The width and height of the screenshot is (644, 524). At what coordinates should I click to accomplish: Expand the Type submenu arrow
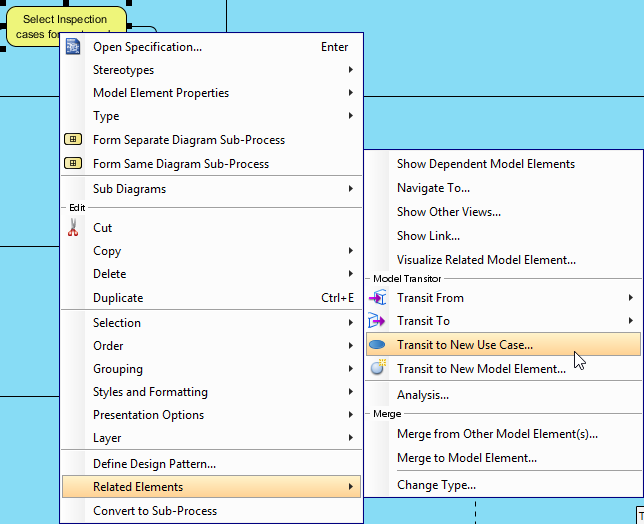coord(351,115)
